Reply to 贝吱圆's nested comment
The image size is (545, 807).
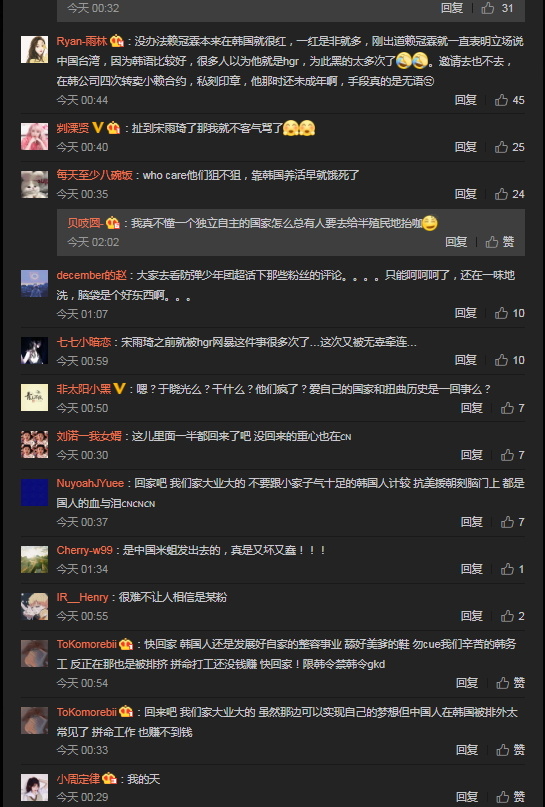(x=456, y=242)
